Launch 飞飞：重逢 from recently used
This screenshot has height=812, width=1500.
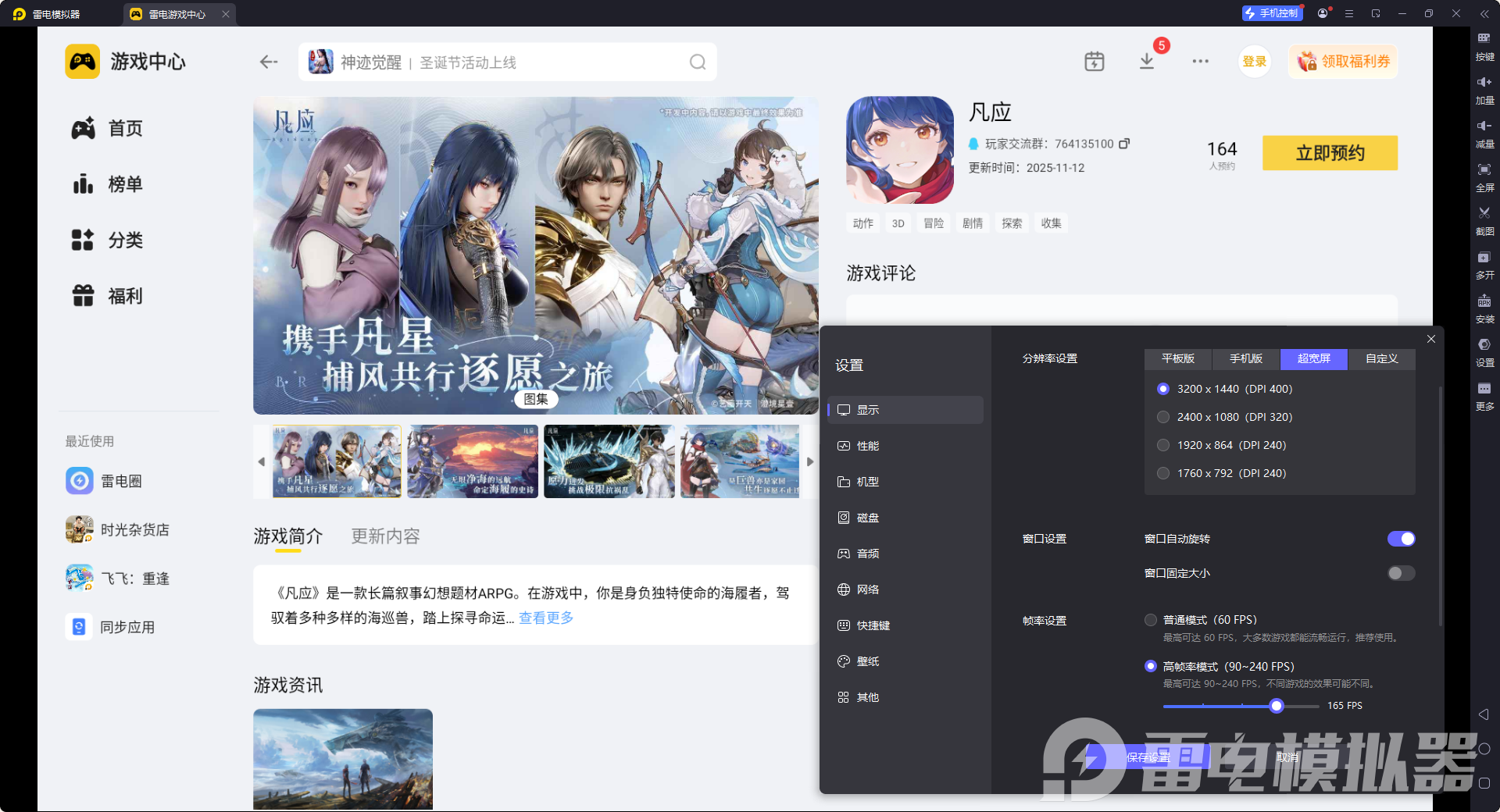[118, 579]
